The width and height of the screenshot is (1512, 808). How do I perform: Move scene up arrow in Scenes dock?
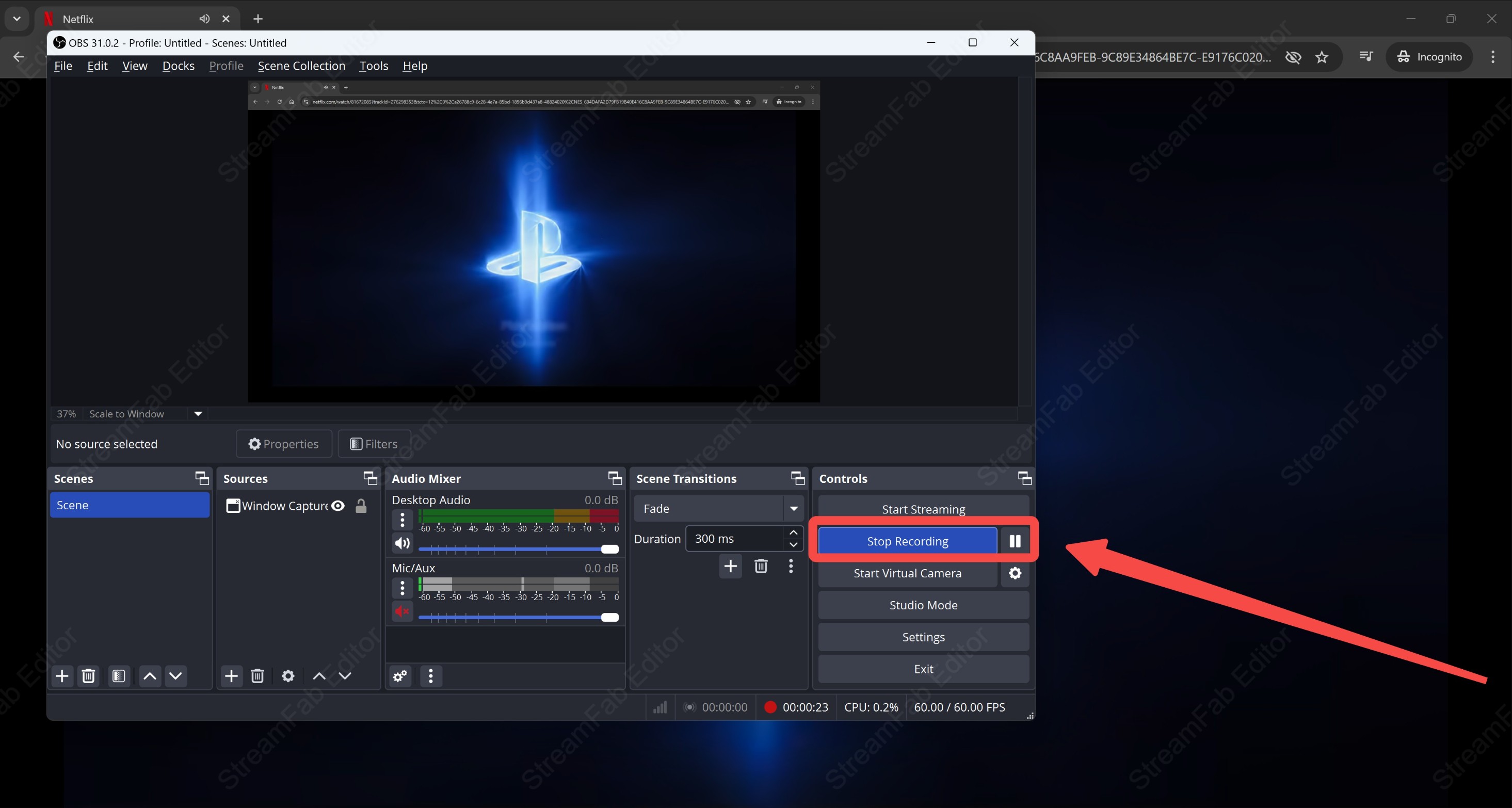point(150,676)
